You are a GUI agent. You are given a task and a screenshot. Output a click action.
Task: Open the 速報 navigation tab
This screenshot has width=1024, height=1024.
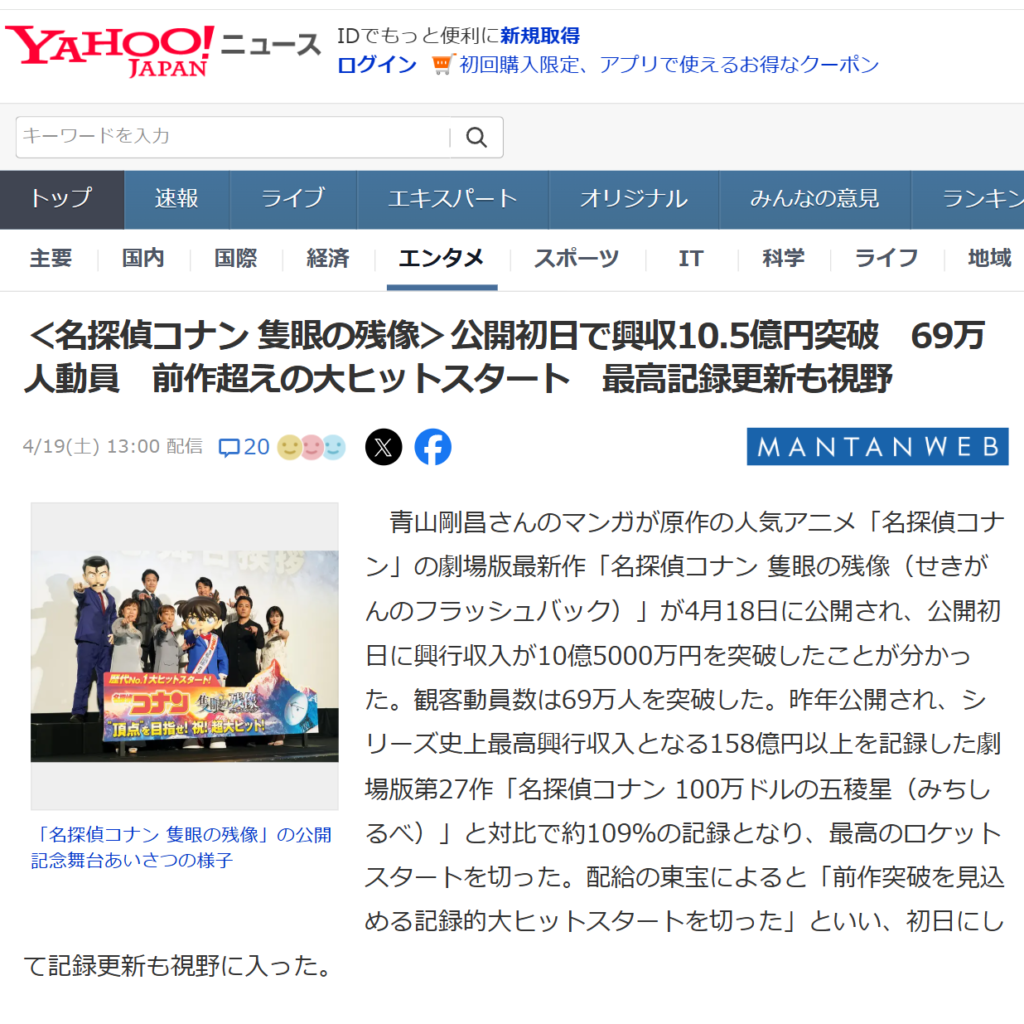tap(176, 199)
